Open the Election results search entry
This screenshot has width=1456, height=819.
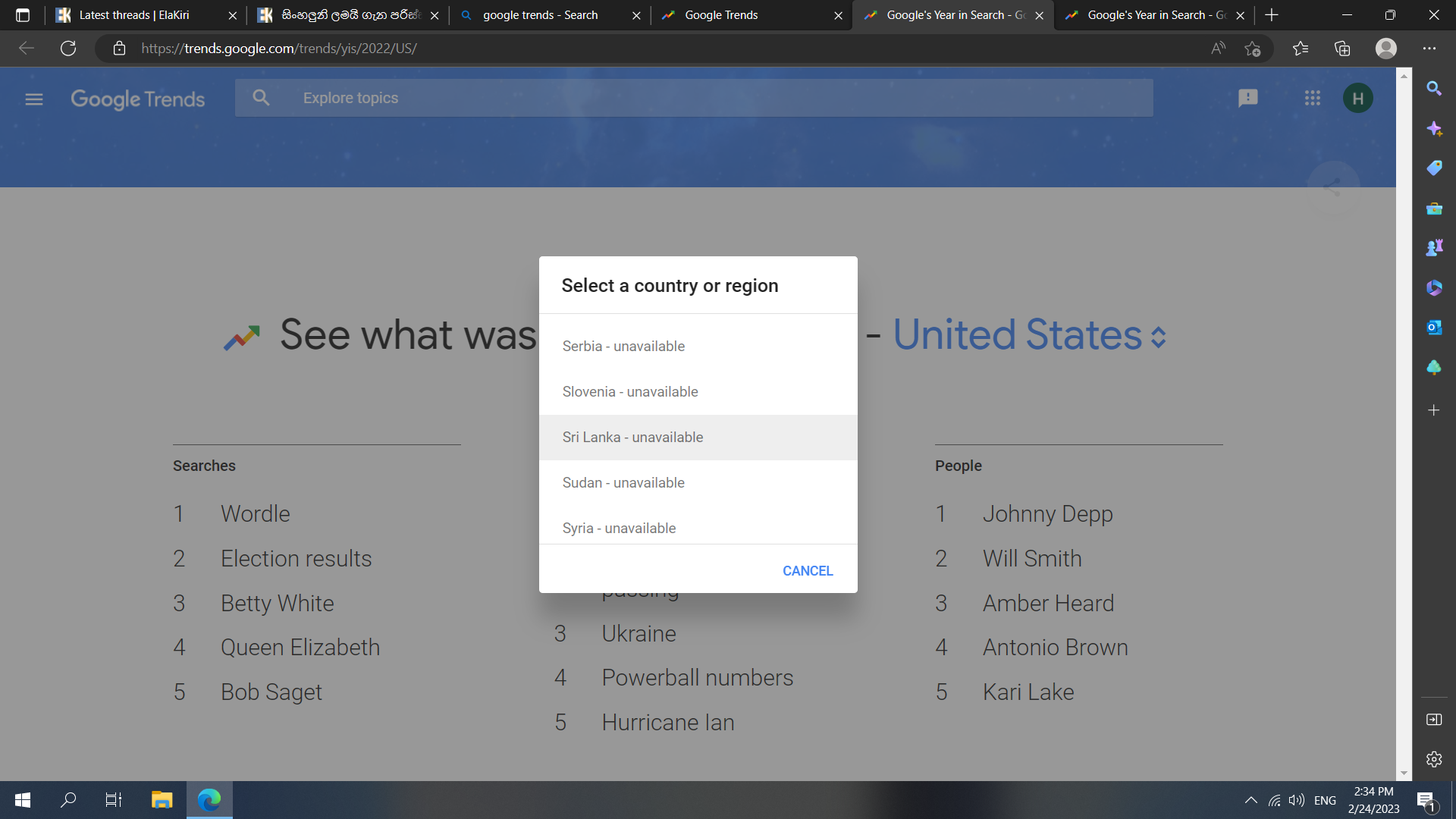(296, 559)
